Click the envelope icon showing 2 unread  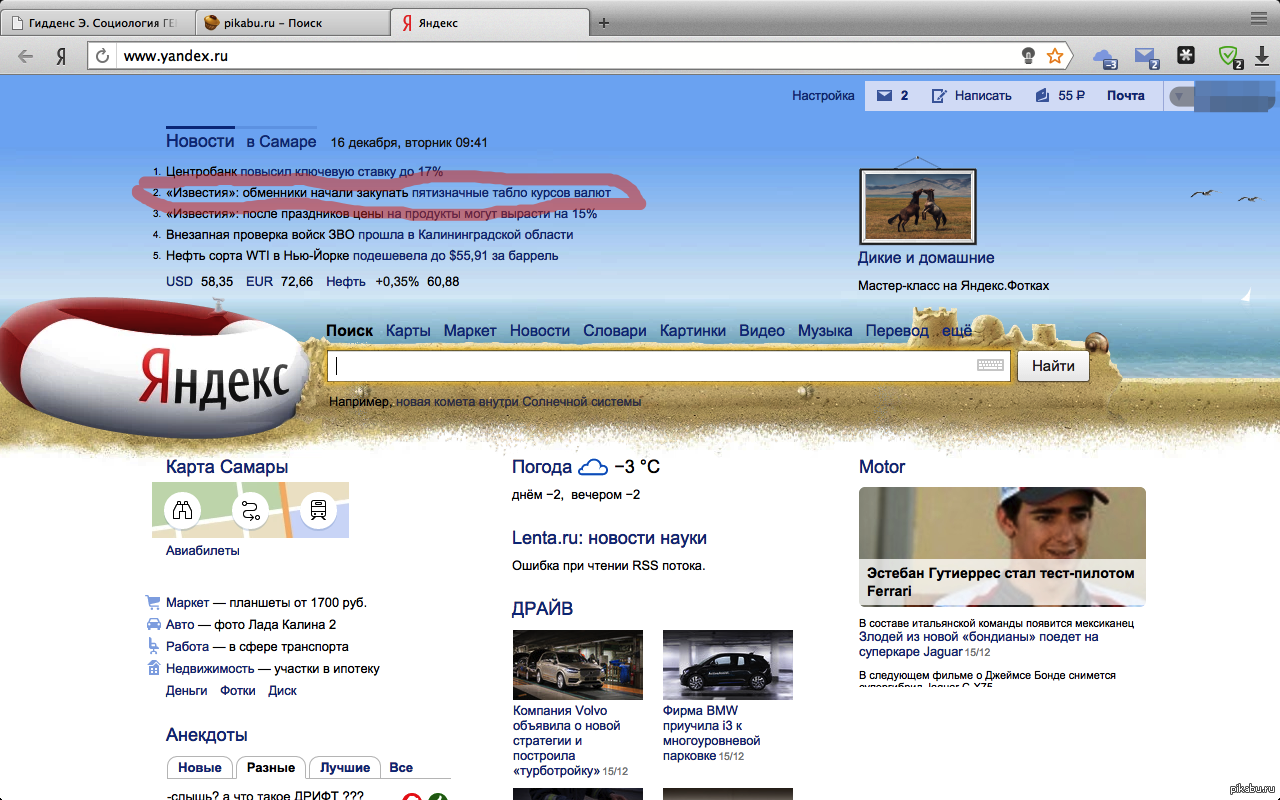(884, 96)
